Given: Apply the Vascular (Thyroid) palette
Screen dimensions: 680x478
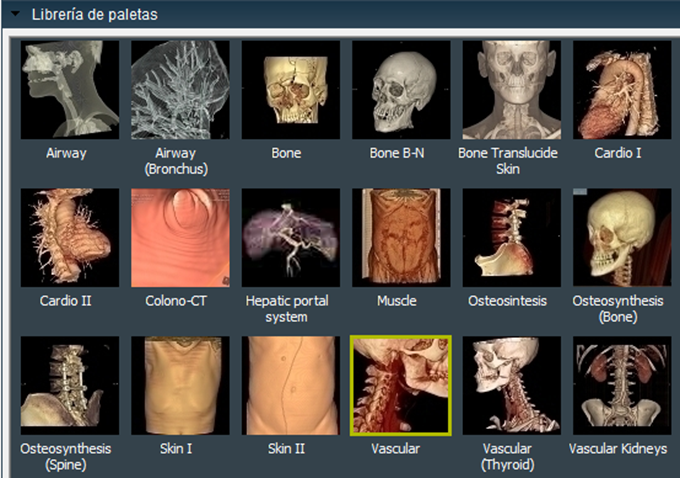Looking at the screenshot, I should coord(512,386).
